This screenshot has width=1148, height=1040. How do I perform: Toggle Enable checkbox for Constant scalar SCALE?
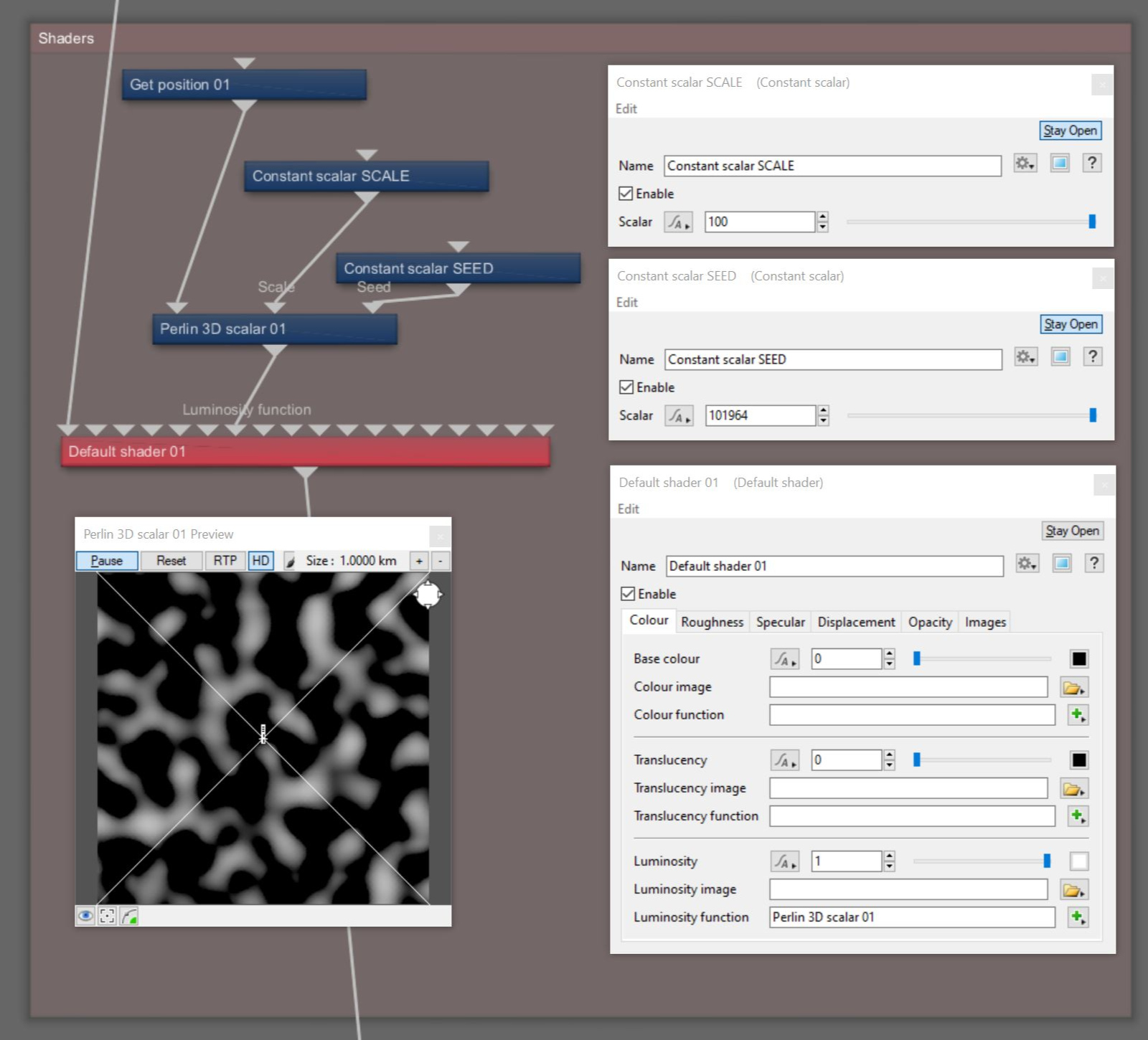click(626, 194)
